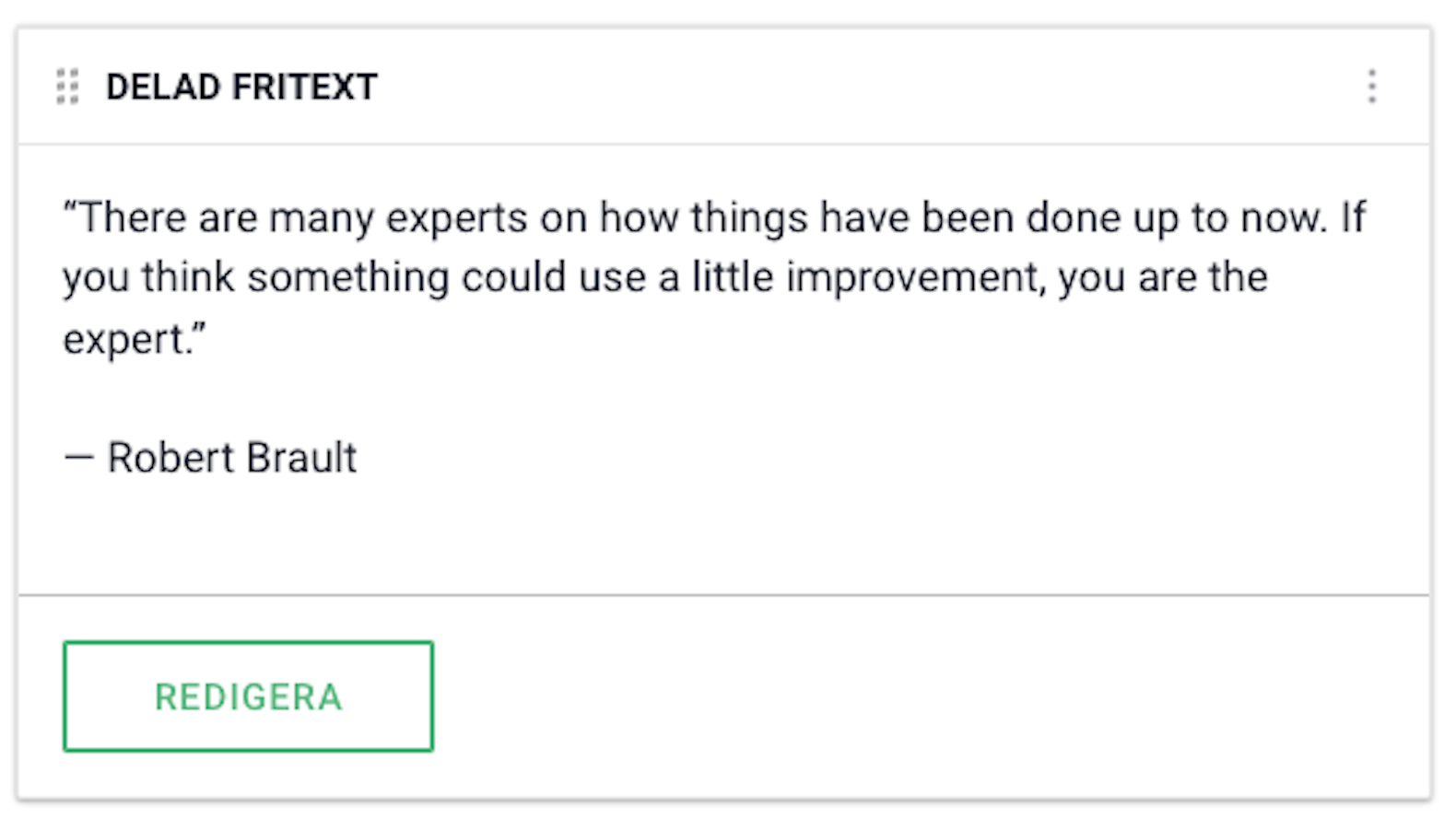Click the REDIGERA button
Viewport: 1456px width, 818px height.
point(248,696)
